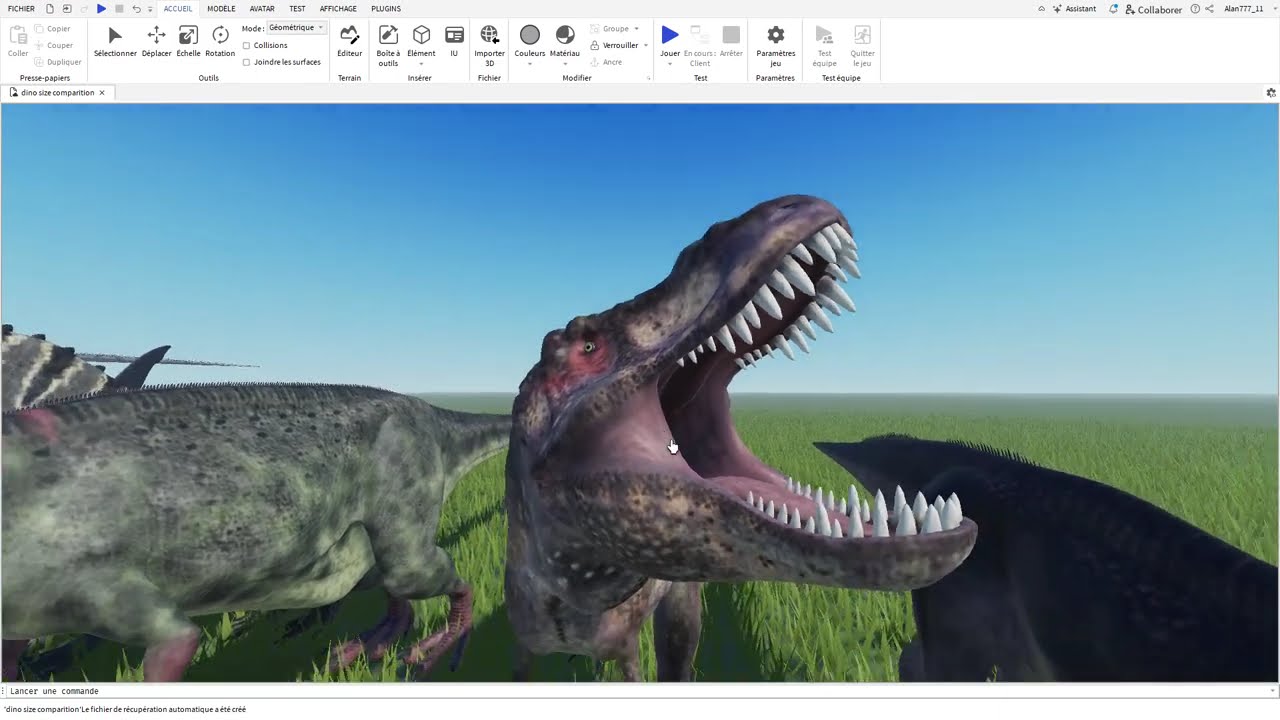Expand the Modifier group launcher arrow
Screen dimensions: 1280x720
coord(648,78)
